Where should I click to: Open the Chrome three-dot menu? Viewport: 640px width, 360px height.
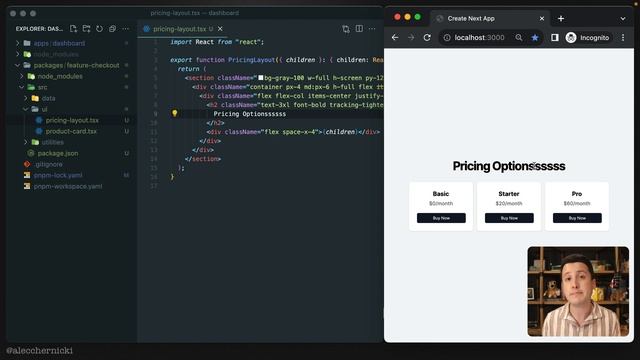[x=623, y=38]
